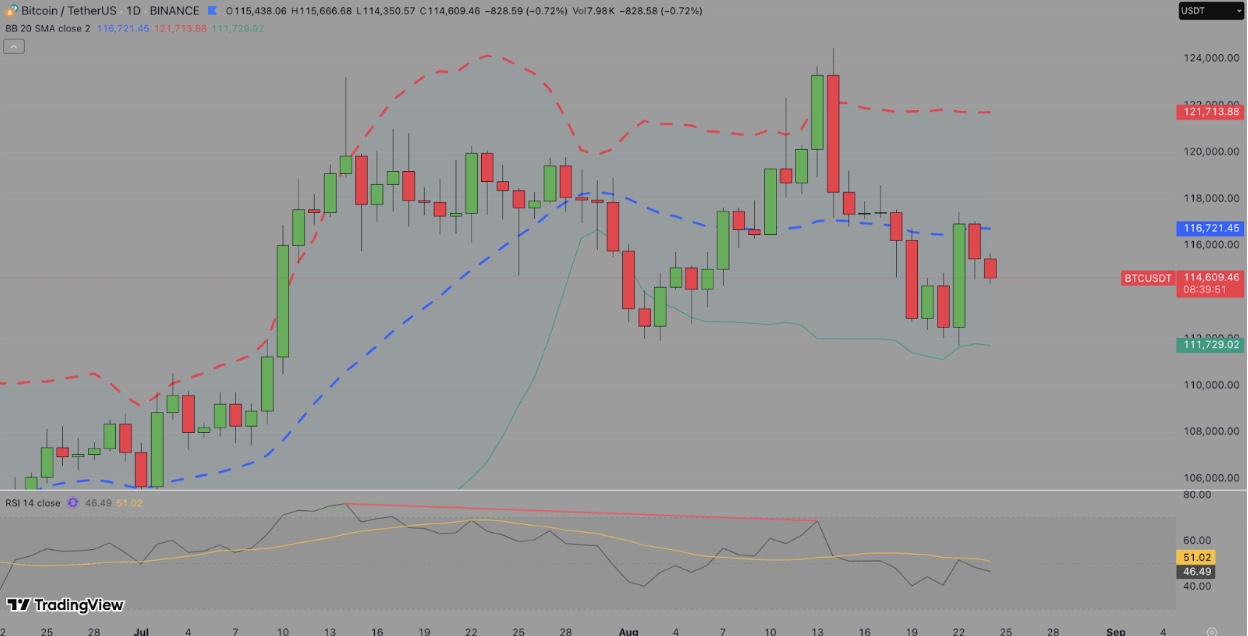Click the yellow 51.02 RSI axis label
Screen dimensions: 1248x636
(x=1198, y=558)
